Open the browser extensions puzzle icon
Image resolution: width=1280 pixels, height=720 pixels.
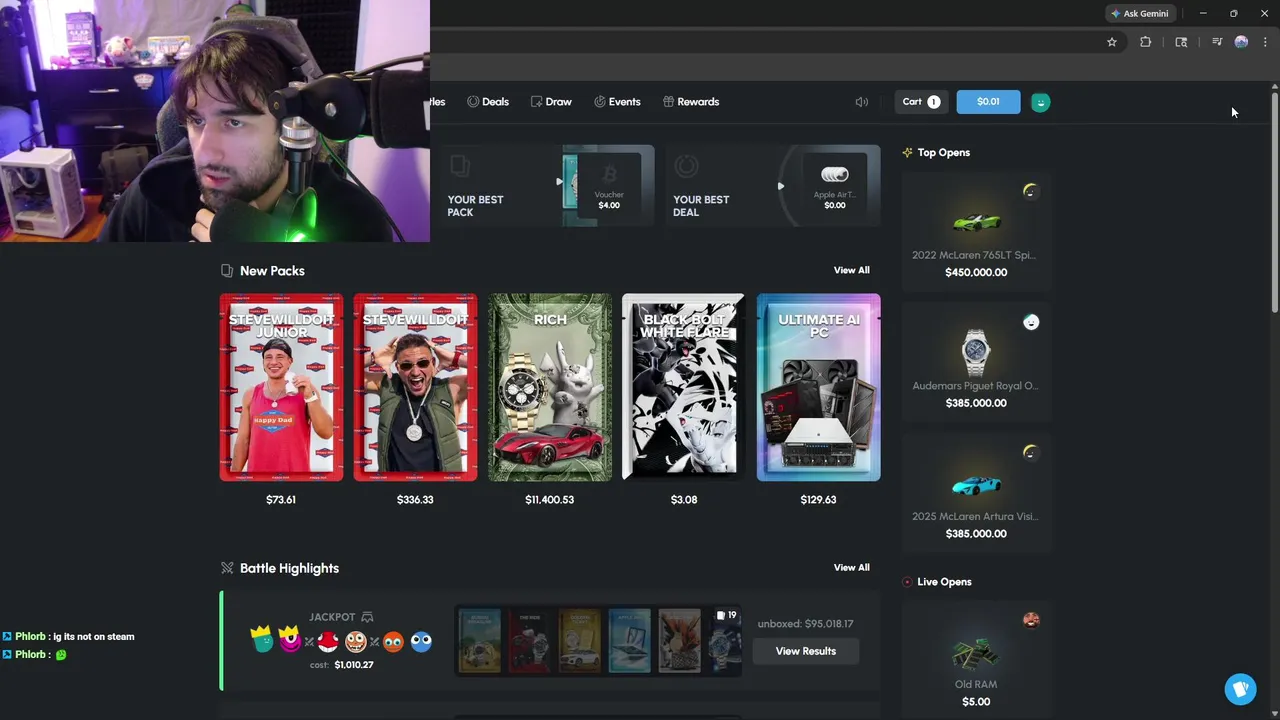[1145, 42]
